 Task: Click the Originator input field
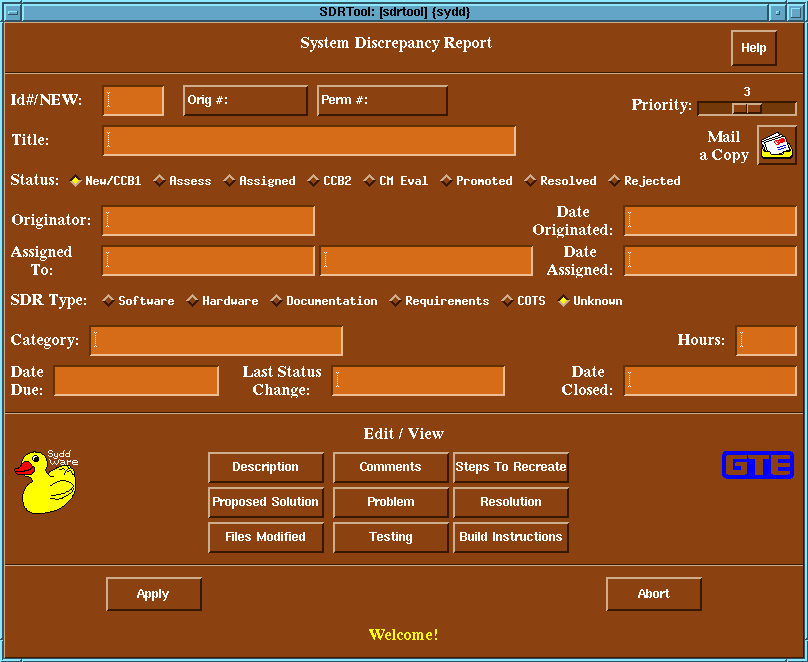[208, 221]
